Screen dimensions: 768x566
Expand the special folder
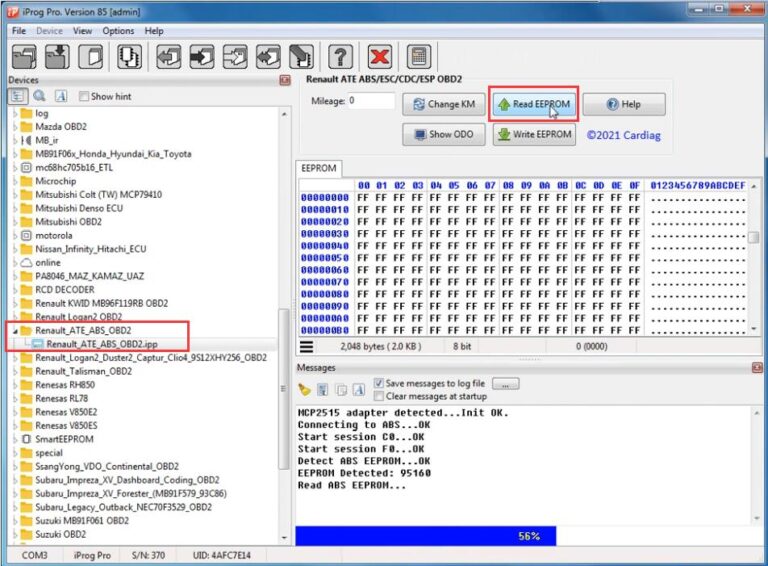click(x=15, y=453)
